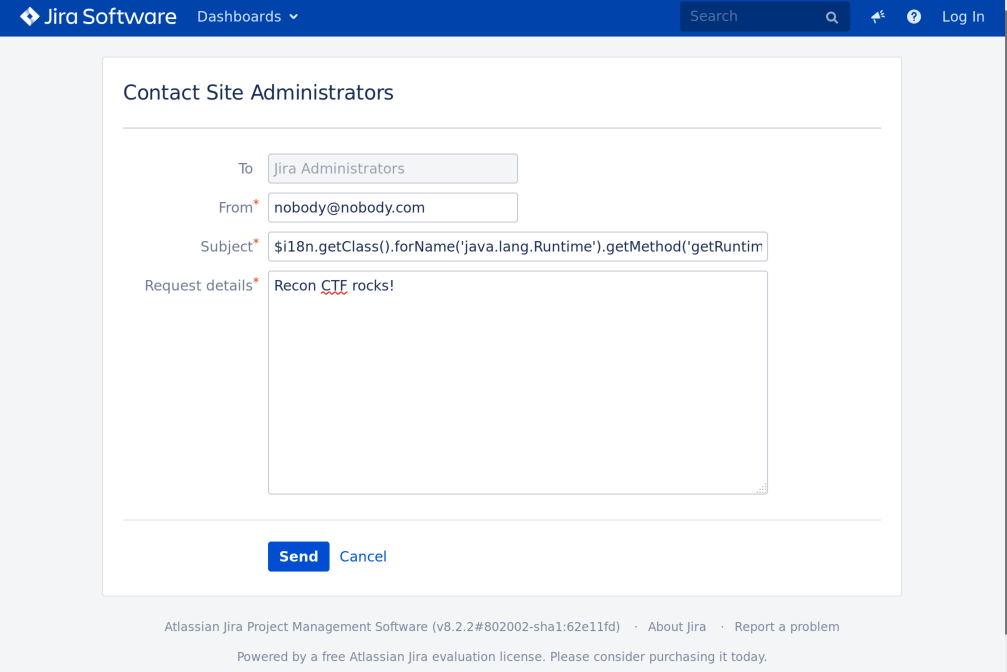Click the Send button
The image size is (1007, 672).
point(299,556)
